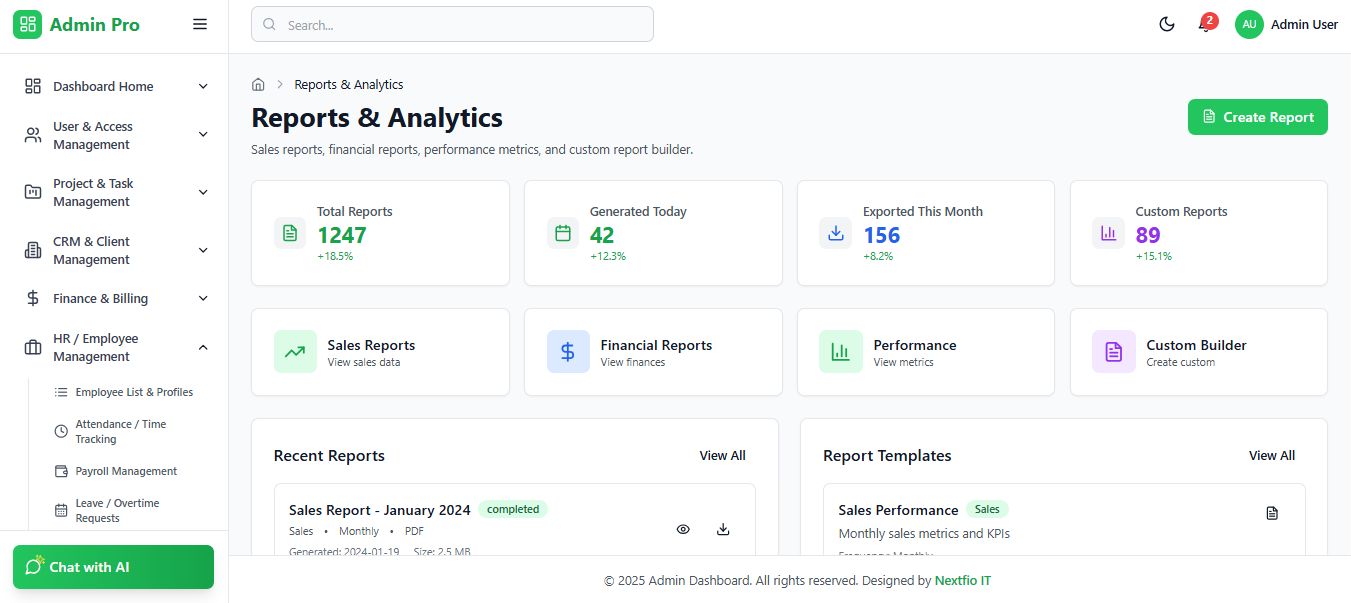Open the Nextfio IT footer link
The width and height of the screenshot is (1351, 603).
(962, 581)
